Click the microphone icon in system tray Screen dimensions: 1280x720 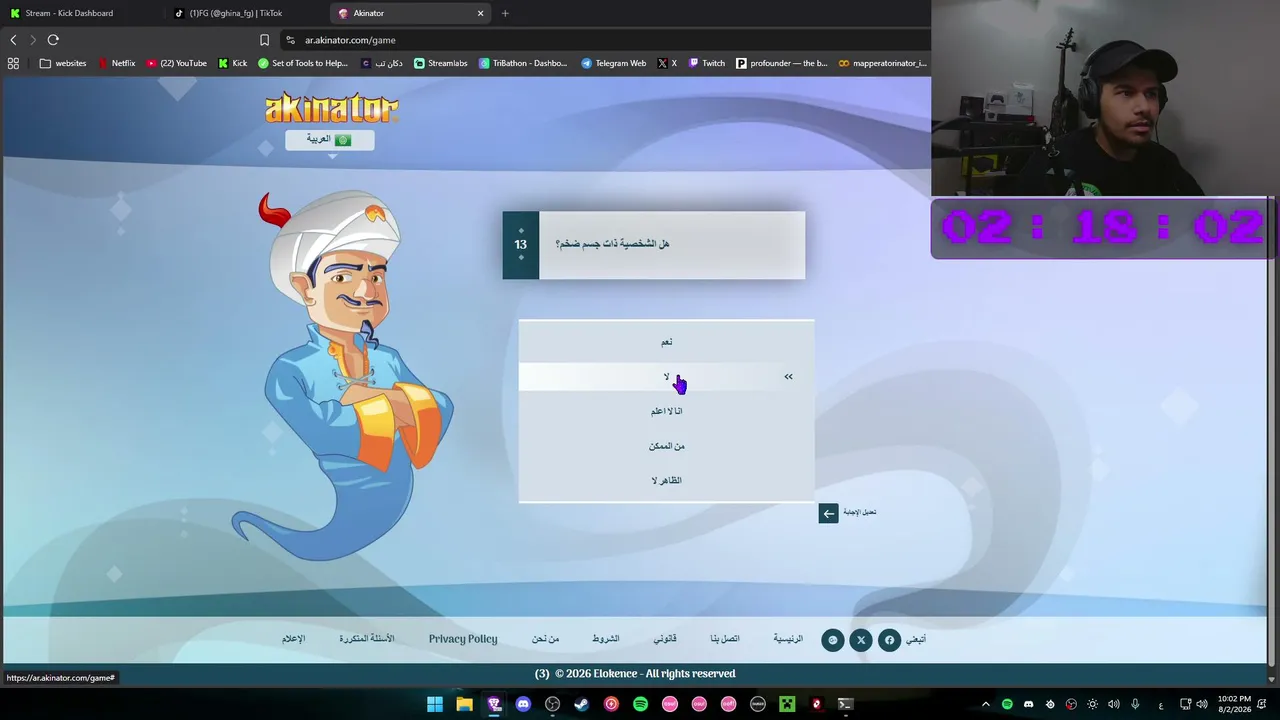[1135, 704]
